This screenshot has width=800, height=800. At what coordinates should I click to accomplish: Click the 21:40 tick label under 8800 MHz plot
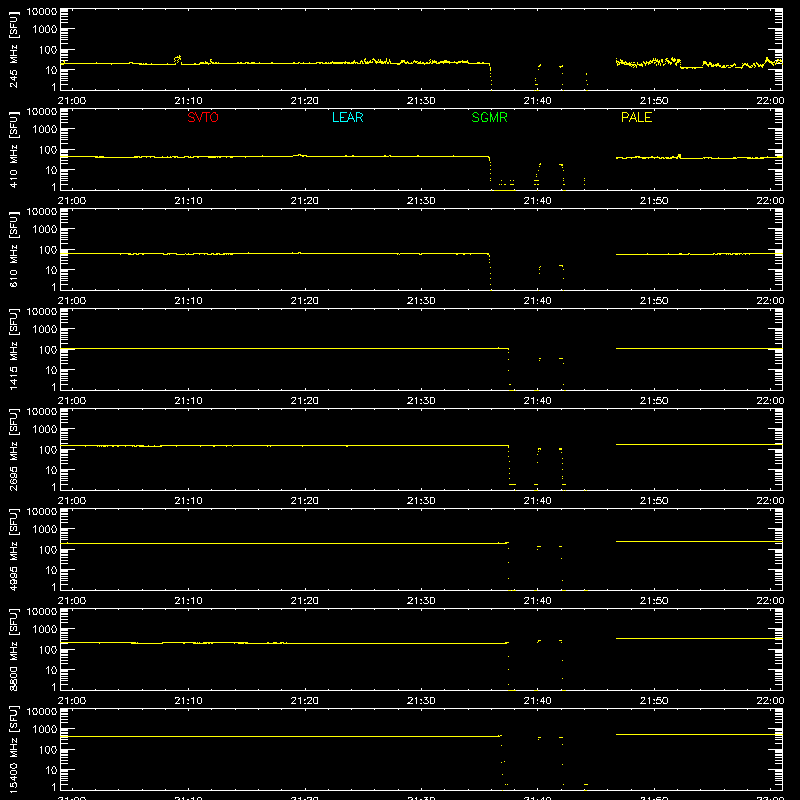point(537,701)
